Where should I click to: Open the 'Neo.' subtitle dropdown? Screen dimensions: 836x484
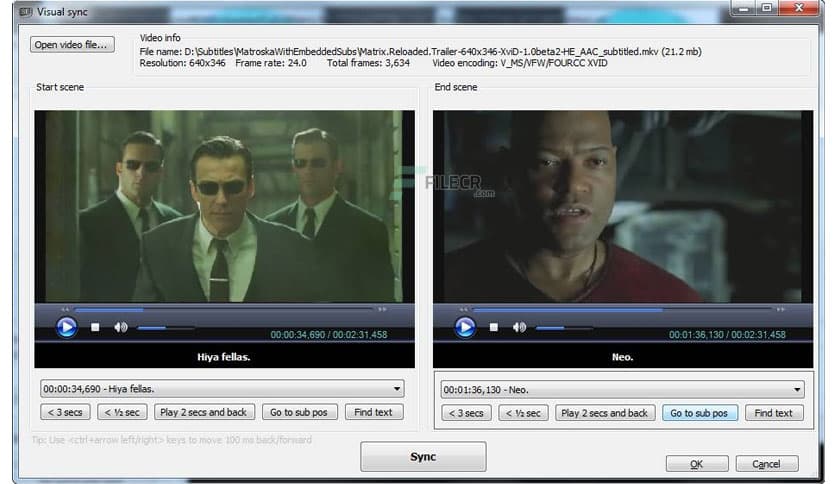pyautogui.click(x=797, y=390)
